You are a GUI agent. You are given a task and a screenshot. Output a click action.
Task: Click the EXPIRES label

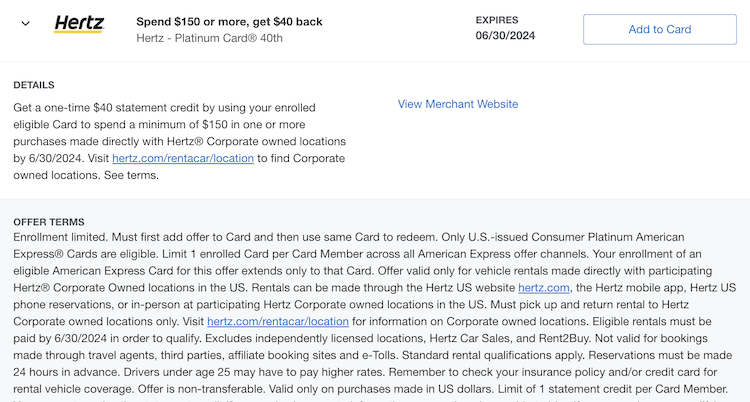496,19
